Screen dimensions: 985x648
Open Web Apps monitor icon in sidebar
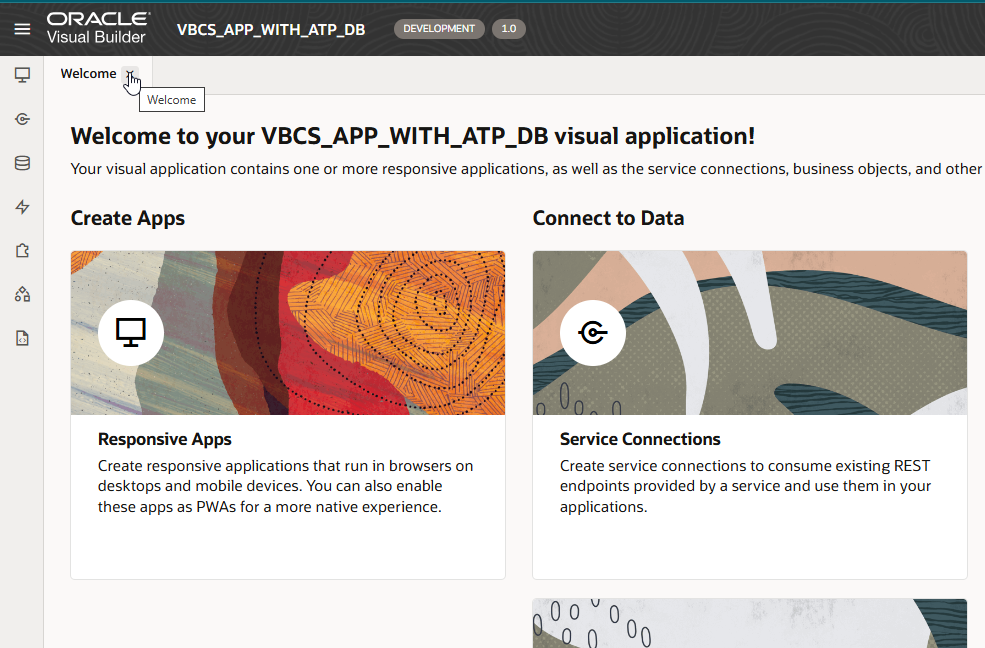tap(22, 75)
